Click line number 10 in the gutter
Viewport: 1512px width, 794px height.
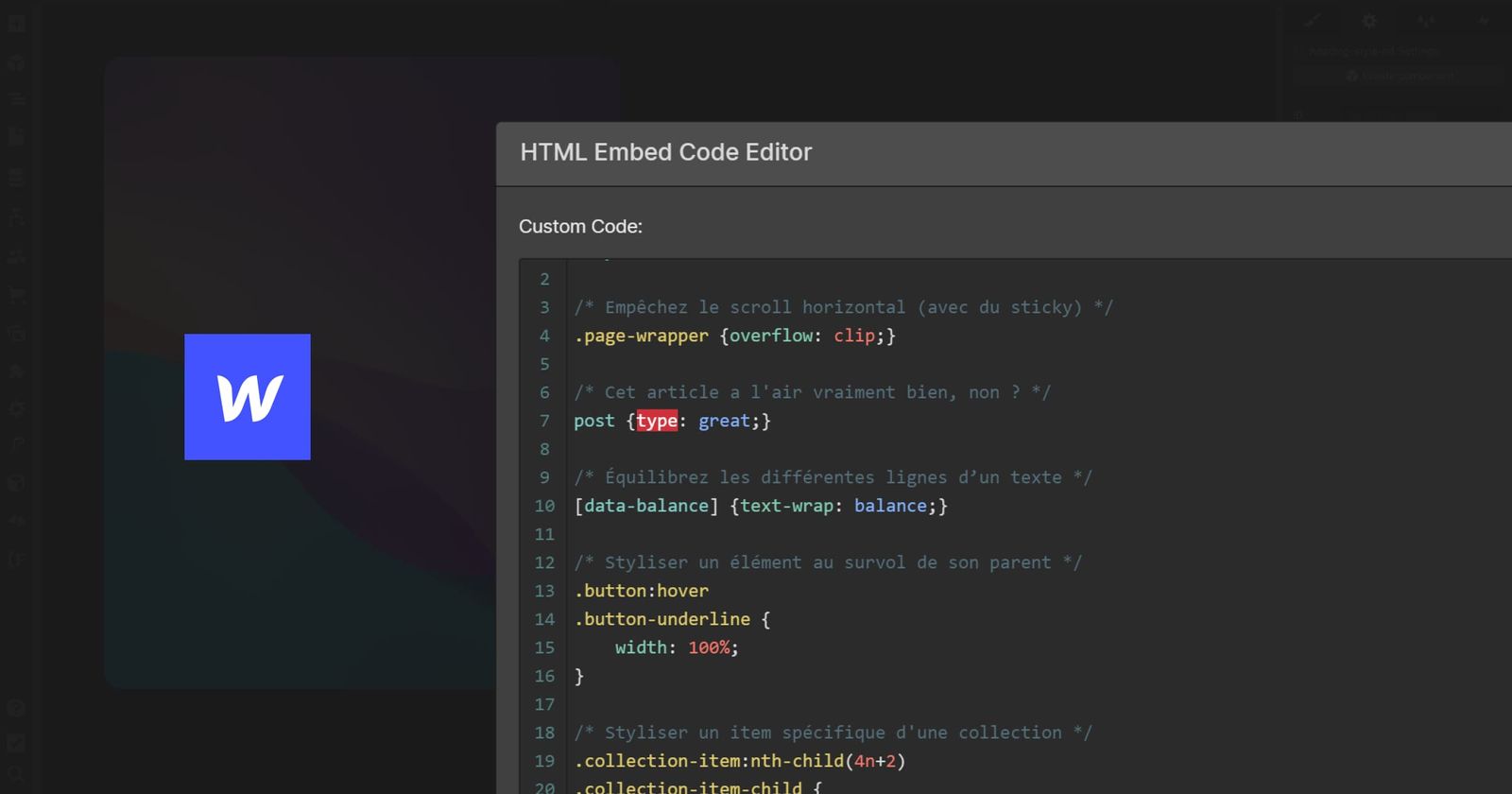(x=544, y=506)
